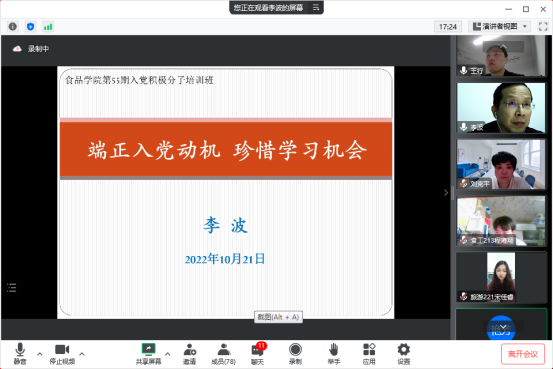Viewport: 553px width, 369px height.
Task: Toggle recording with the 录制 button
Action: 295,354
